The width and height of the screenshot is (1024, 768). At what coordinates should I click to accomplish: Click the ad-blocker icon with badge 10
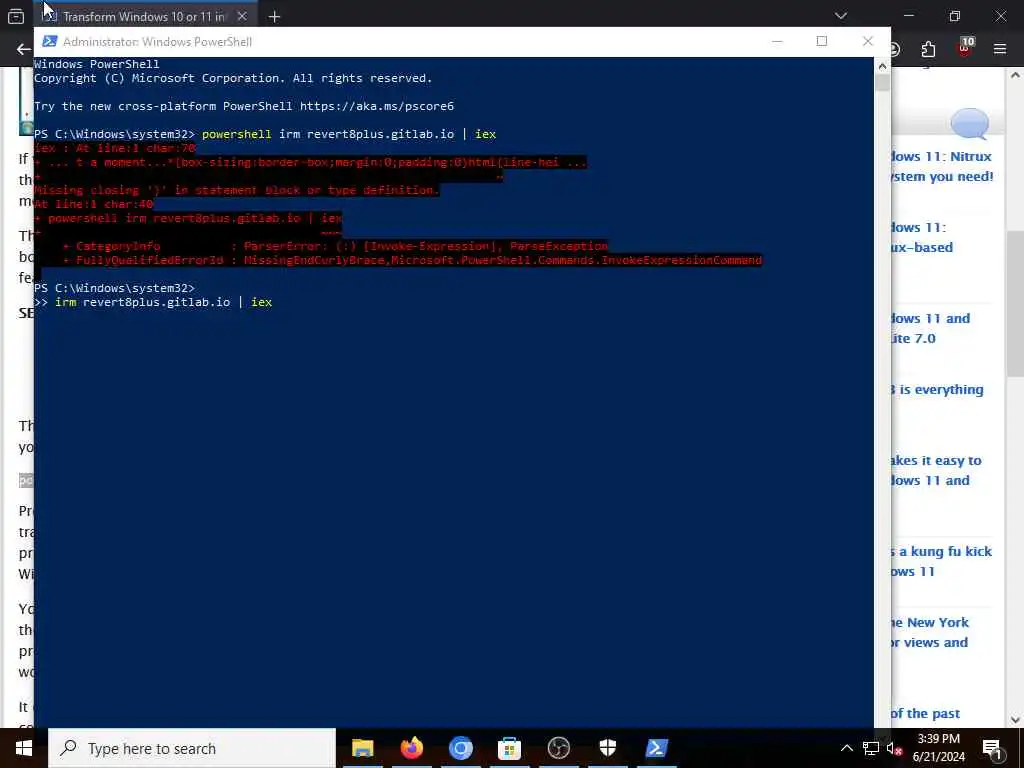966,47
